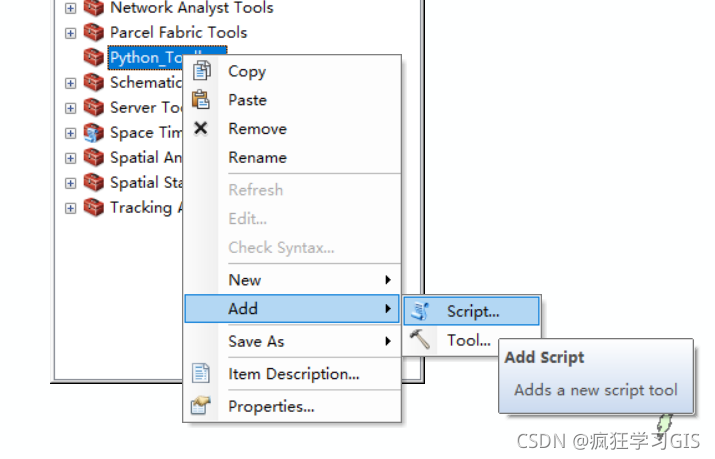Click the Parcel Fabric Tools toolbox icon
This screenshot has height=459, width=715.
pos(93,33)
